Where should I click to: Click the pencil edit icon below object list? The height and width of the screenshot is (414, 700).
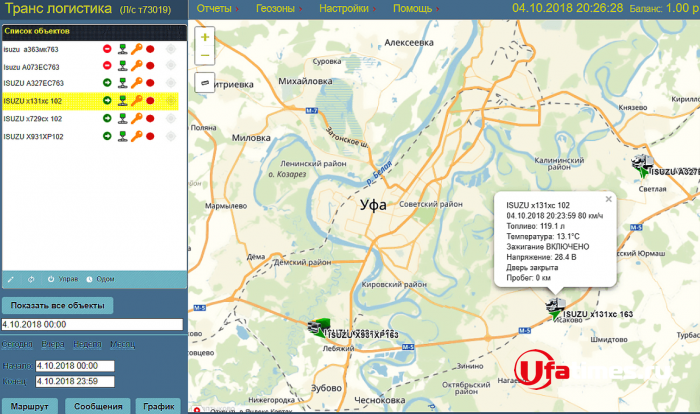coord(11,279)
